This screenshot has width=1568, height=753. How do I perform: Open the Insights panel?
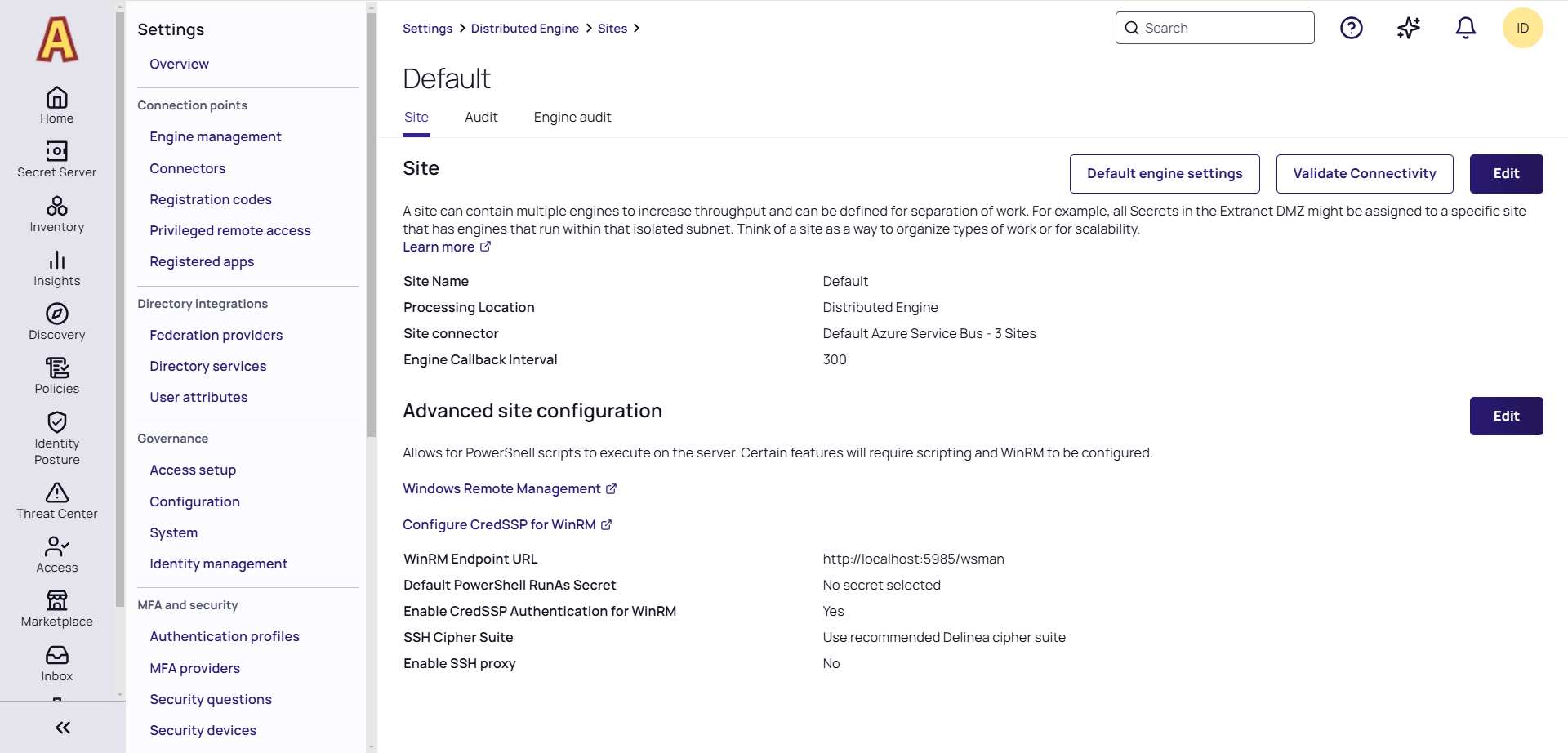pyautogui.click(x=56, y=269)
